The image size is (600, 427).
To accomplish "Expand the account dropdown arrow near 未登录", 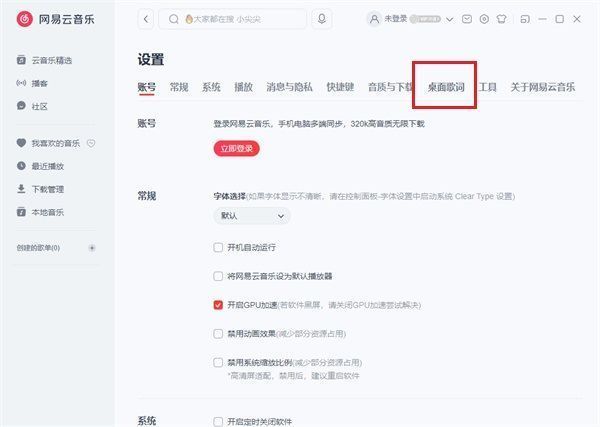I will pos(450,19).
